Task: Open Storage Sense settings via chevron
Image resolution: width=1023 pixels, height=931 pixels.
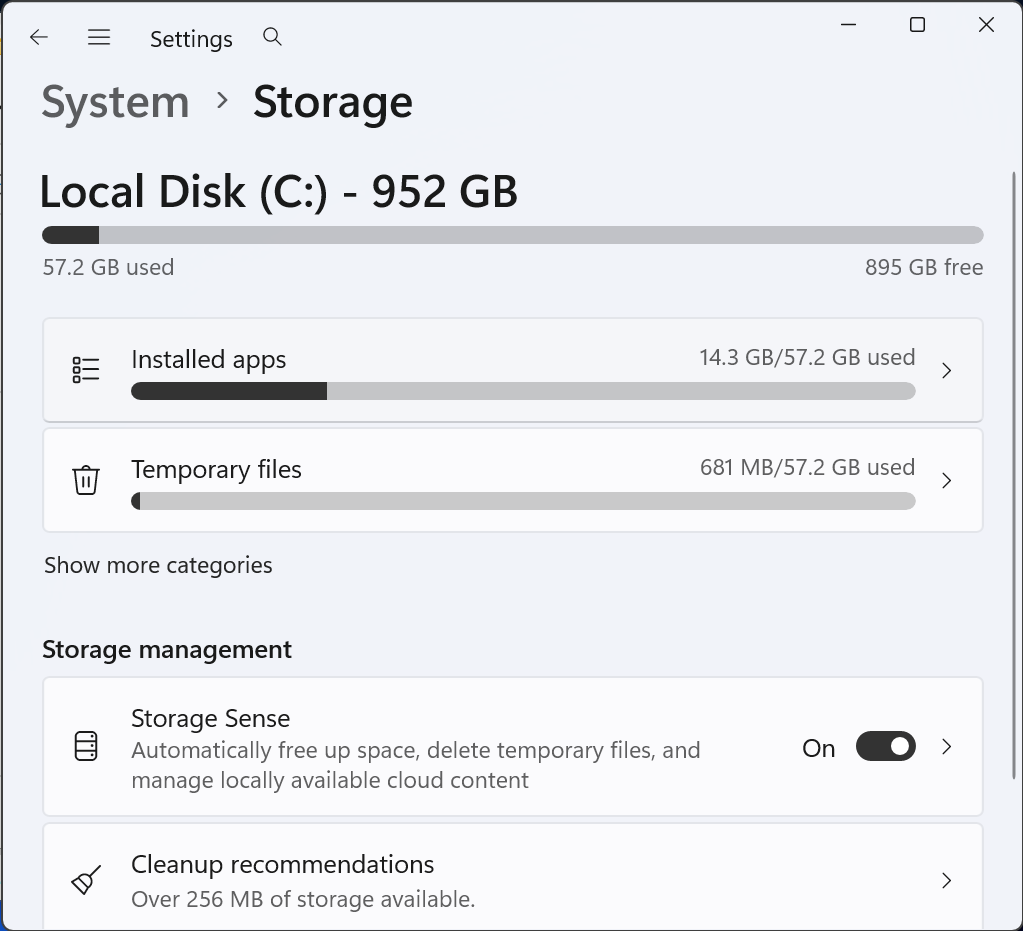Action: [x=946, y=747]
